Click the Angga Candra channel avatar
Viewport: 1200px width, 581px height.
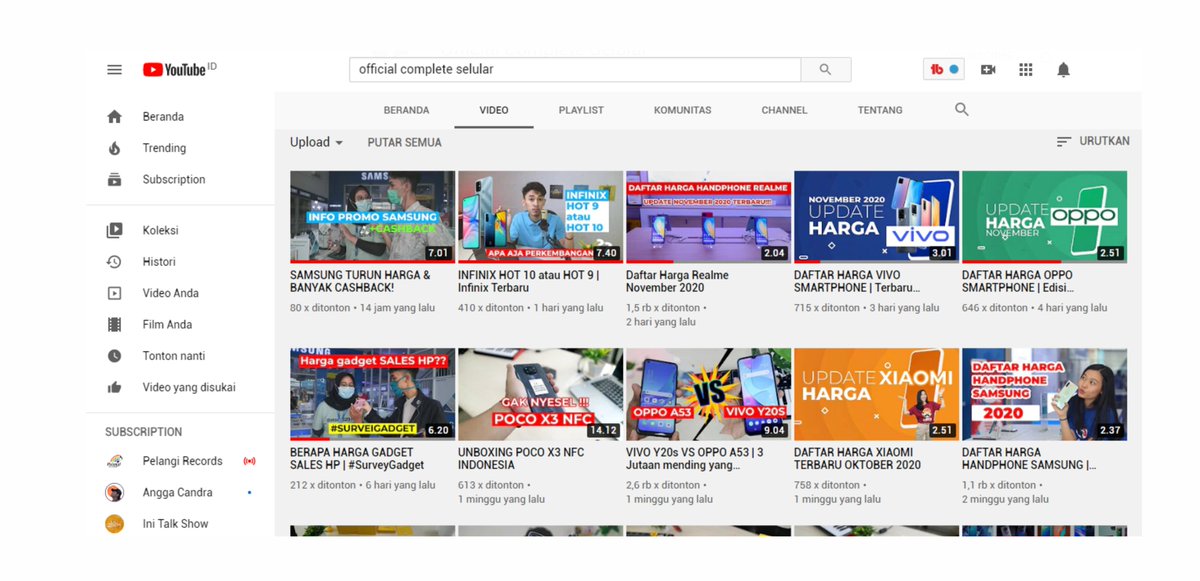(x=114, y=492)
